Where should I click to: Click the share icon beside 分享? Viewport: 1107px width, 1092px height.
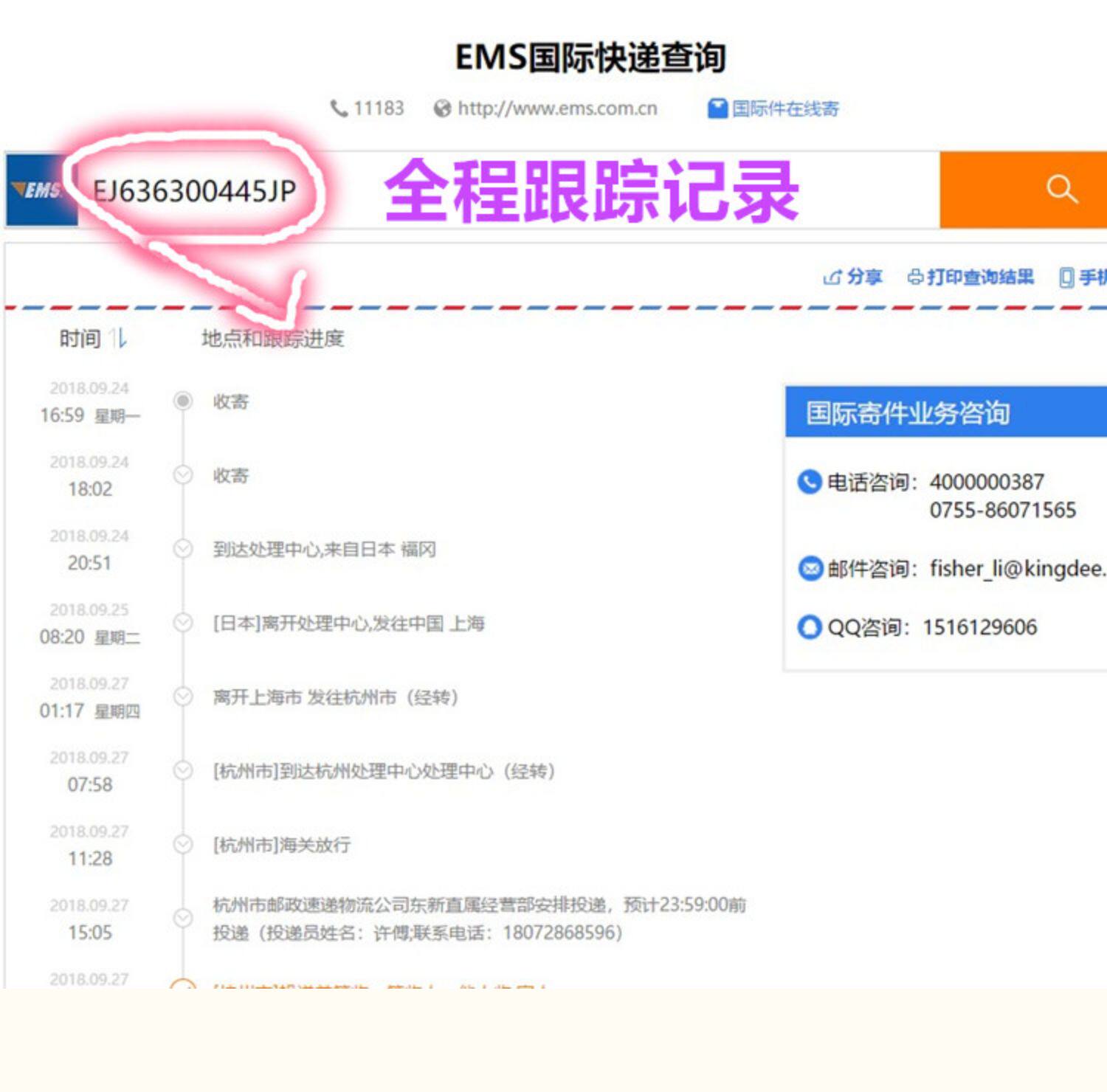[x=832, y=277]
